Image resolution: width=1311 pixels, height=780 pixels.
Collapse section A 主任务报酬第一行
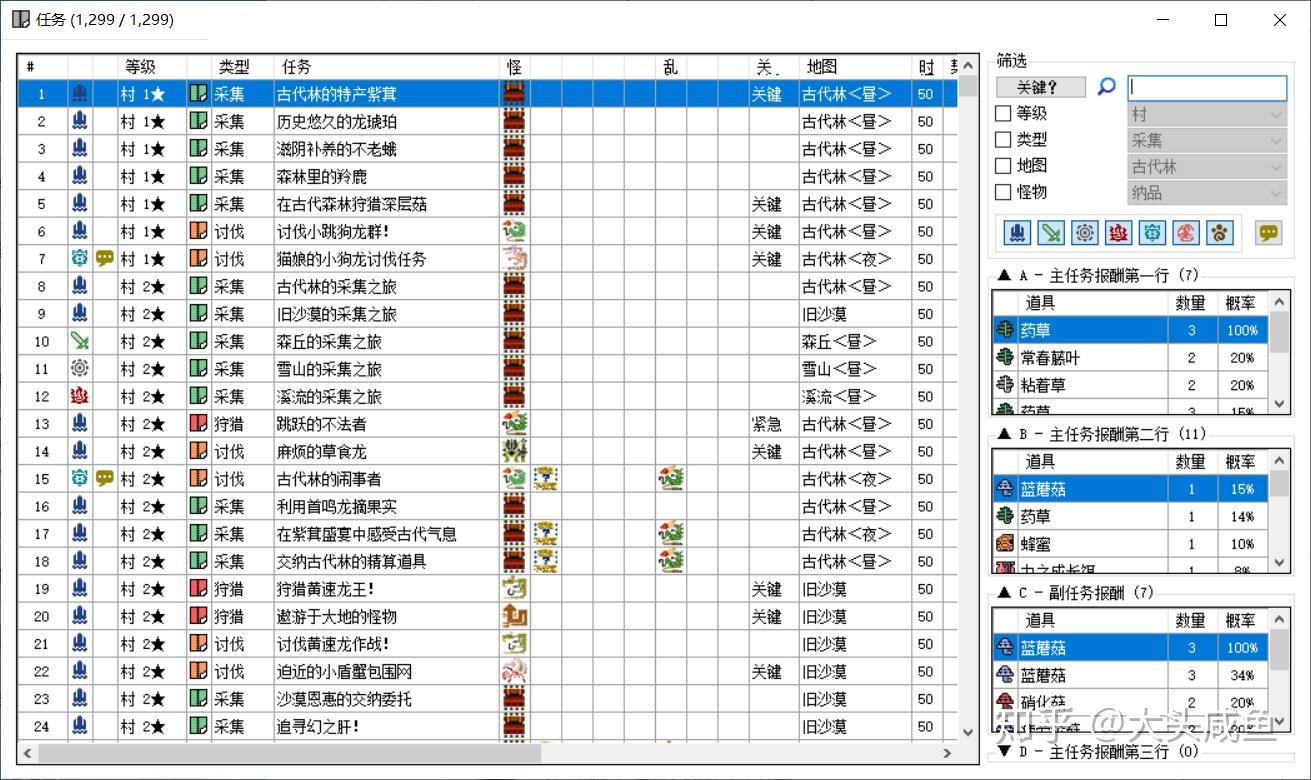[1003, 276]
